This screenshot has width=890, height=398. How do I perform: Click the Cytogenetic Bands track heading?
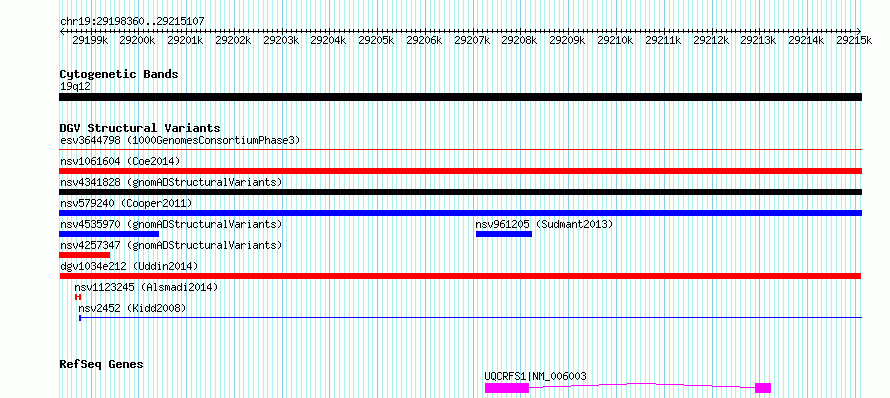point(119,74)
